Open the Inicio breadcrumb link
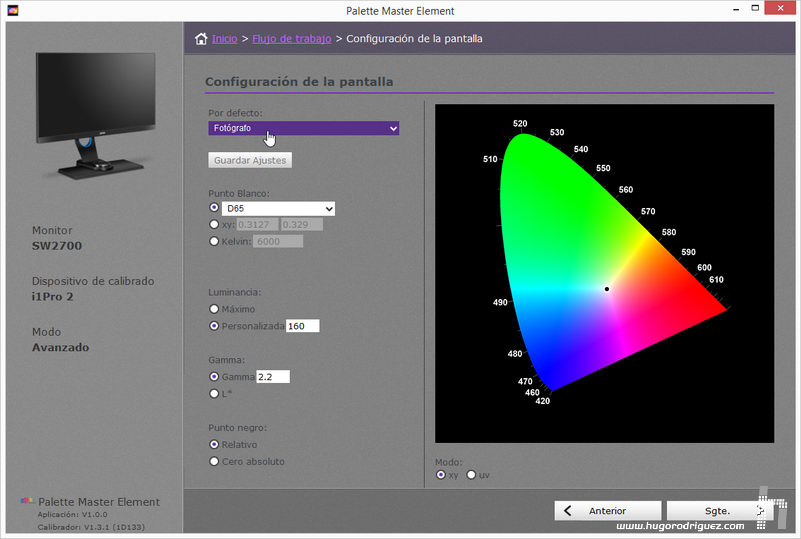 225,39
